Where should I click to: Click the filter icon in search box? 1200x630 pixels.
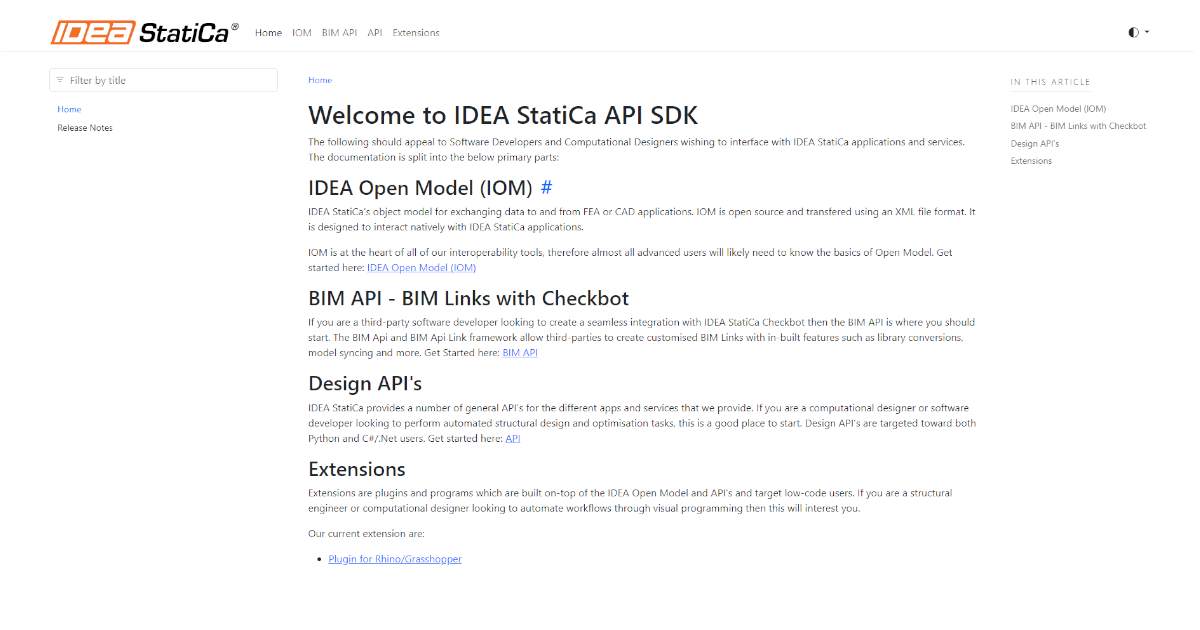[60, 81]
